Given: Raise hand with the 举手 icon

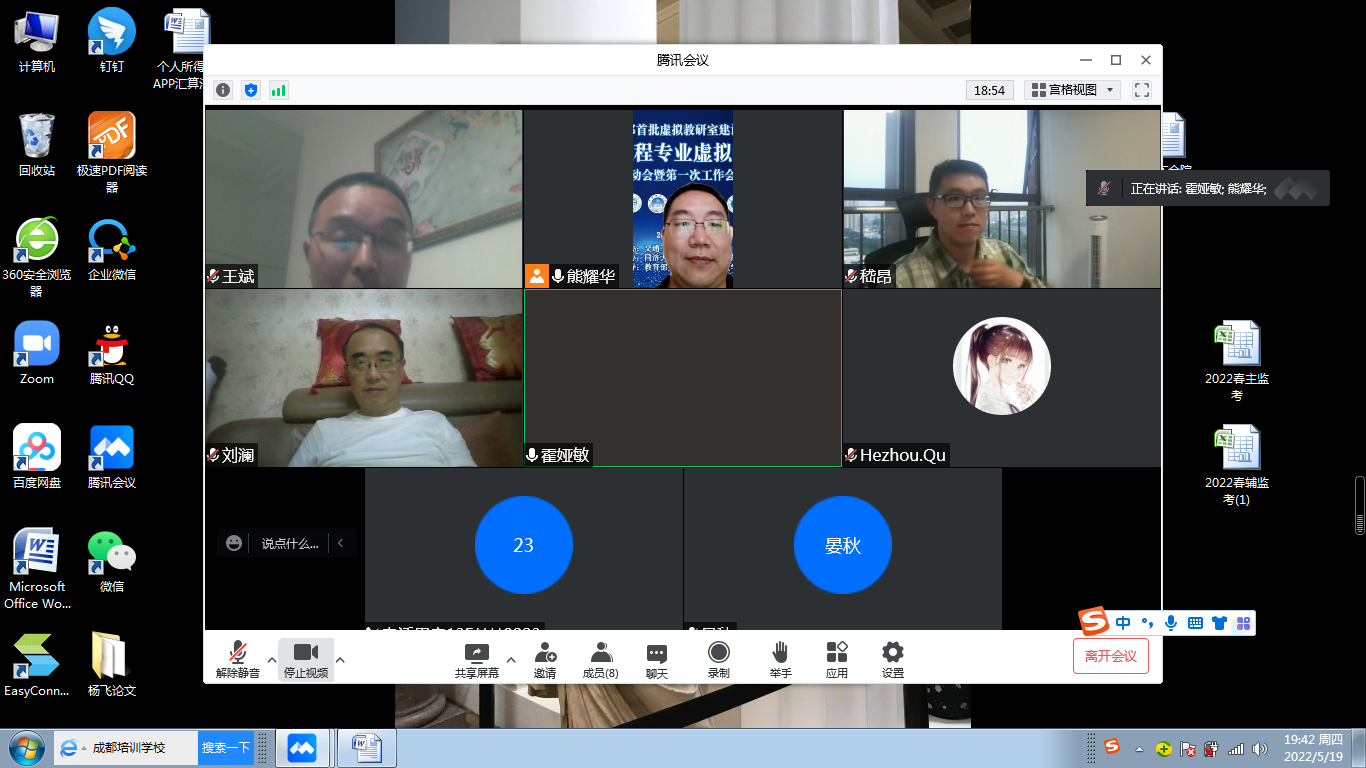Looking at the screenshot, I should point(780,660).
